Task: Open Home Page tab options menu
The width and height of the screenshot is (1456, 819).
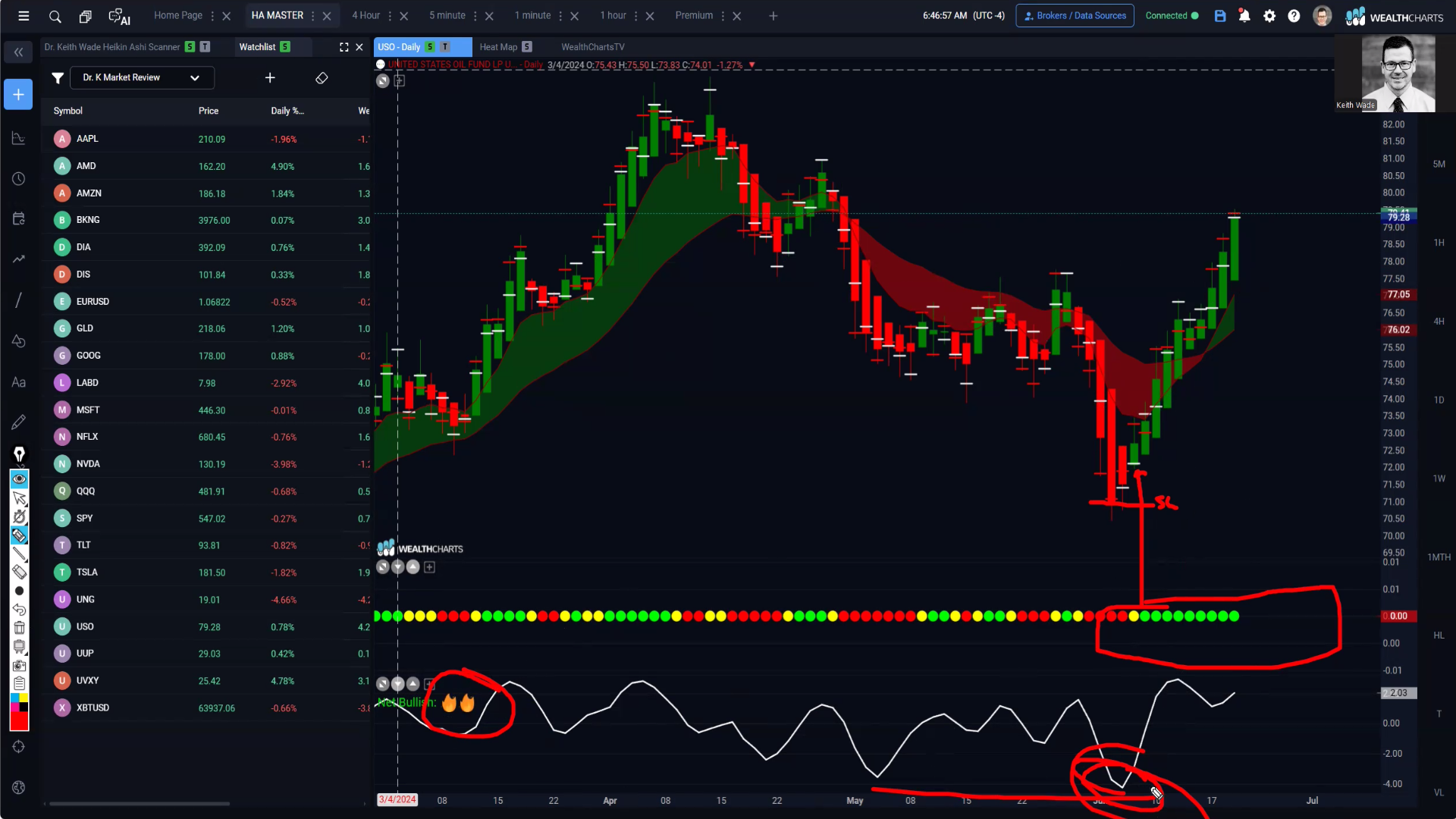Action: tap(212, 16)
